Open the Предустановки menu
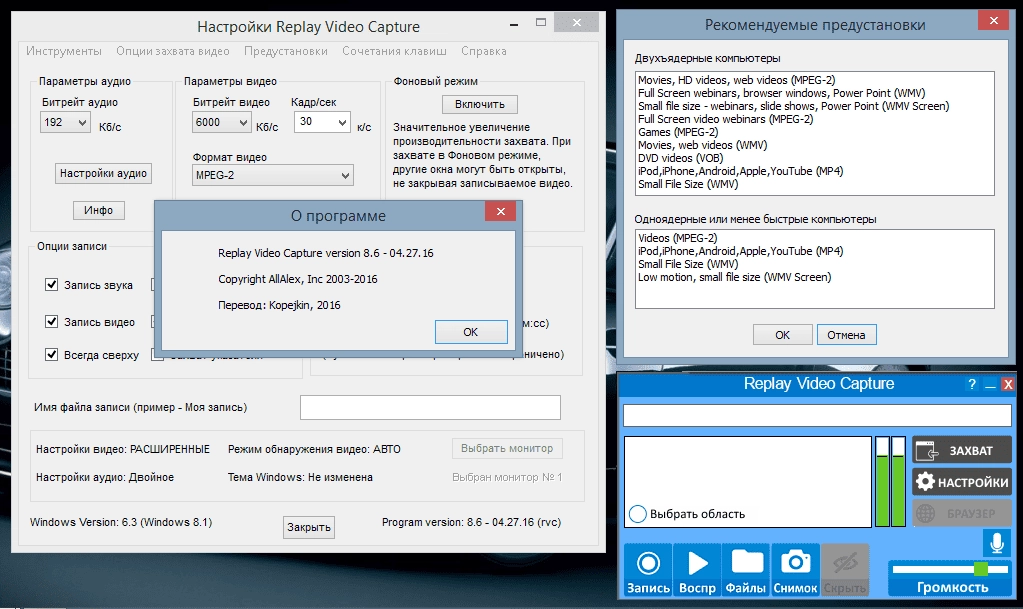1023x609 pixels. click(x=286, y=51)
